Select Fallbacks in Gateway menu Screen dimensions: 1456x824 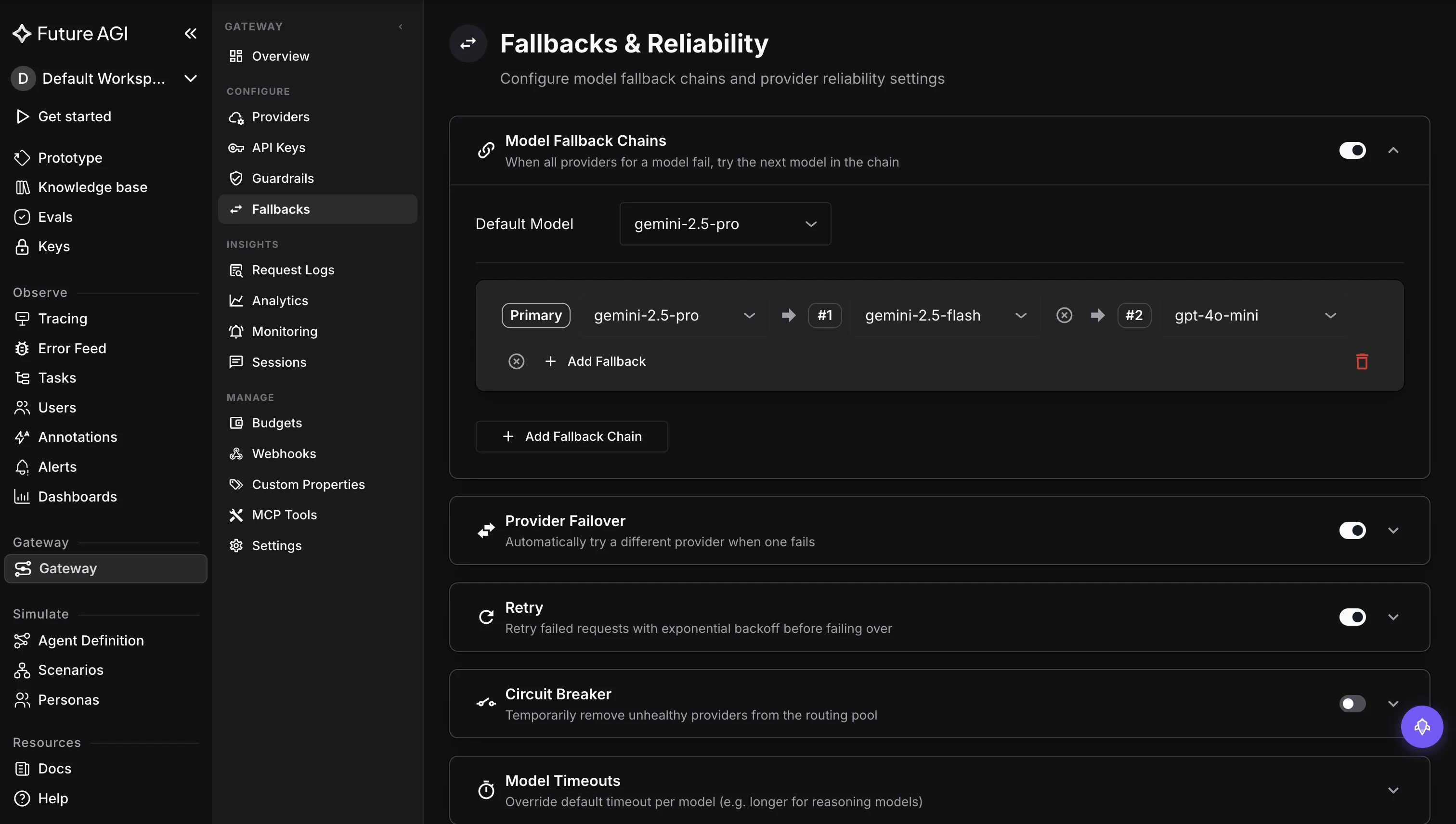pos(318,209)
